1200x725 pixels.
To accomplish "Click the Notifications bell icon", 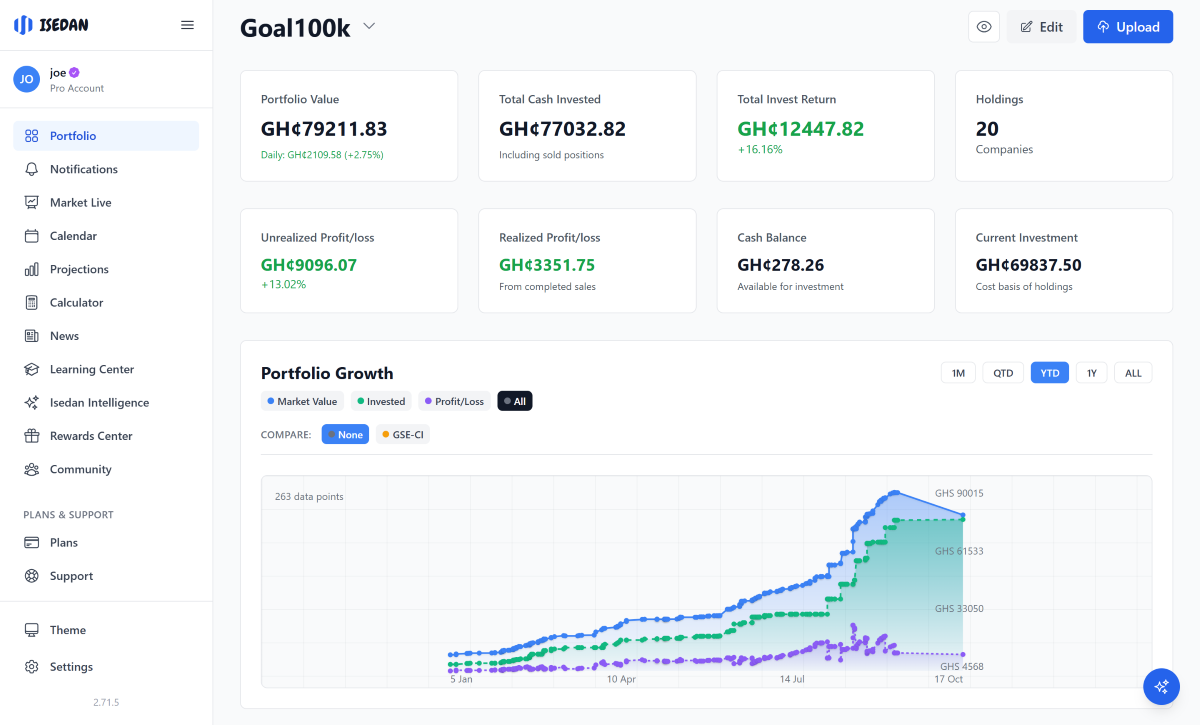I will click(x=31, y=169).
